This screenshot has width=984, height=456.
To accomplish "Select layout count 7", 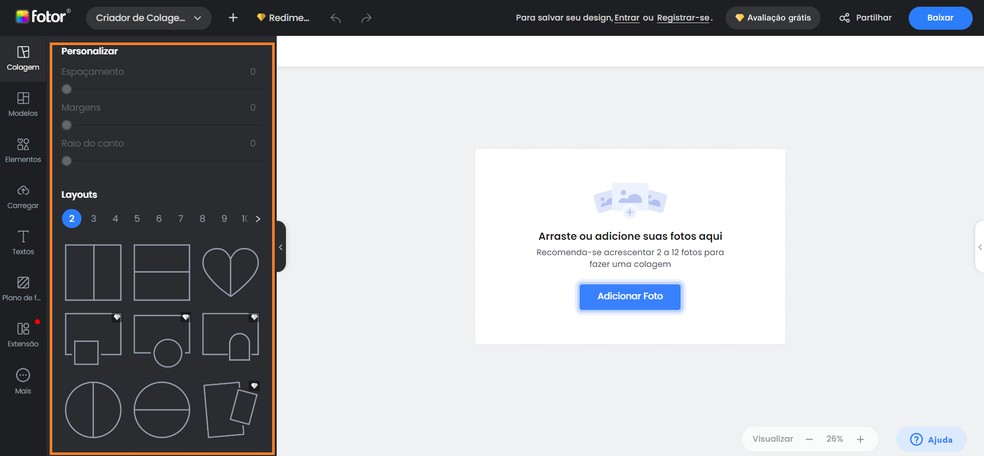I will (181, 218).
